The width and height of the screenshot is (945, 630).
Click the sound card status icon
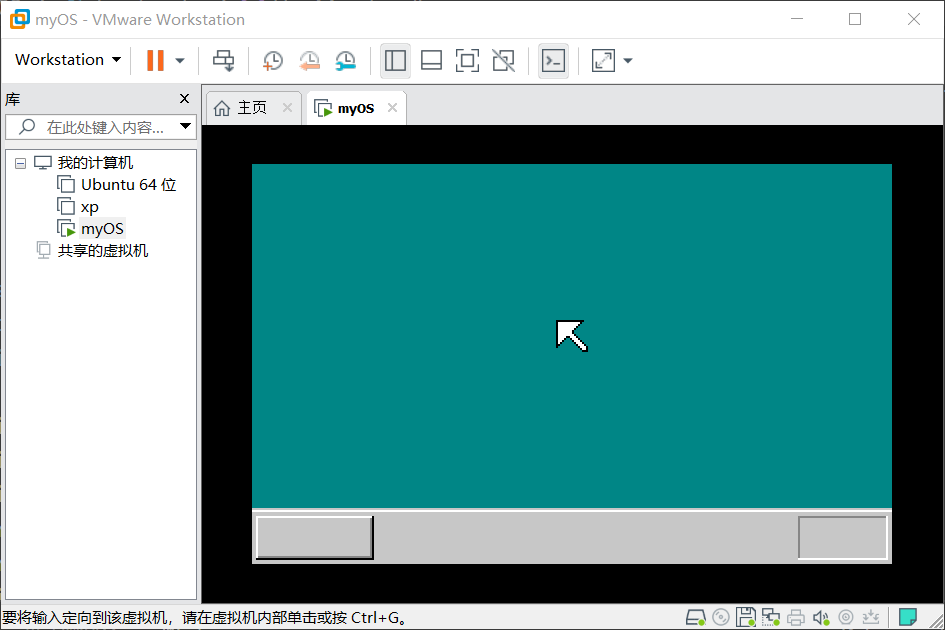coord(821,617)
